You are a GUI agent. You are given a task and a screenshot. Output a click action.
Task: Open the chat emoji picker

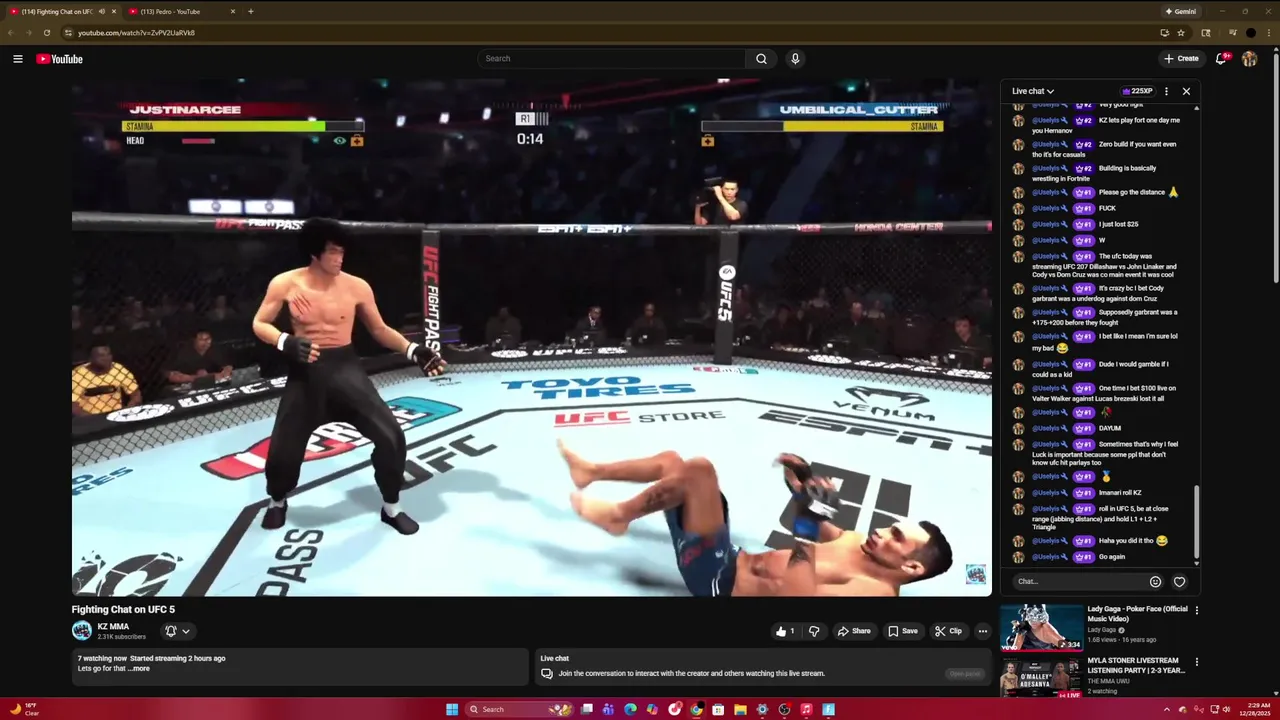(x=1155, y=581)
